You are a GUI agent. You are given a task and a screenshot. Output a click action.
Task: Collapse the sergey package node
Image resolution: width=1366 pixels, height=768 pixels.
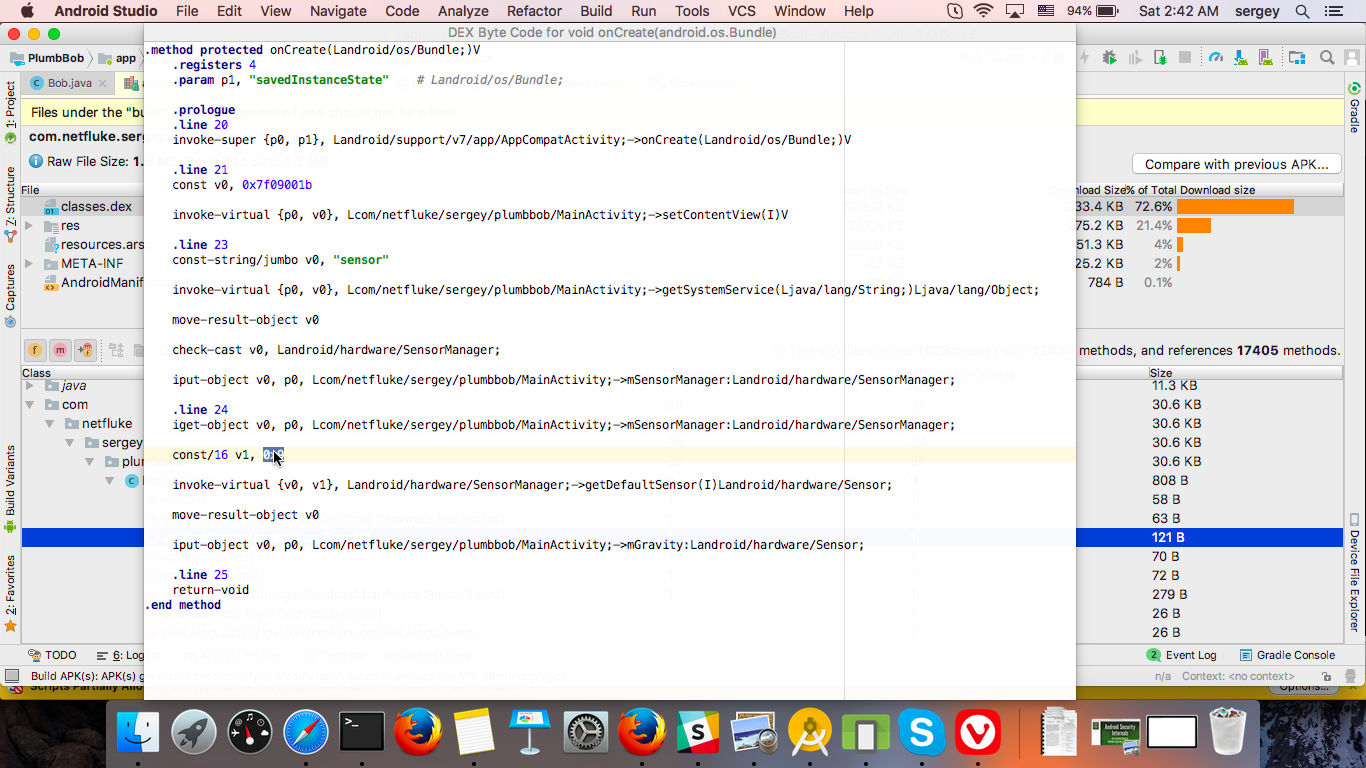pos(70,442)
